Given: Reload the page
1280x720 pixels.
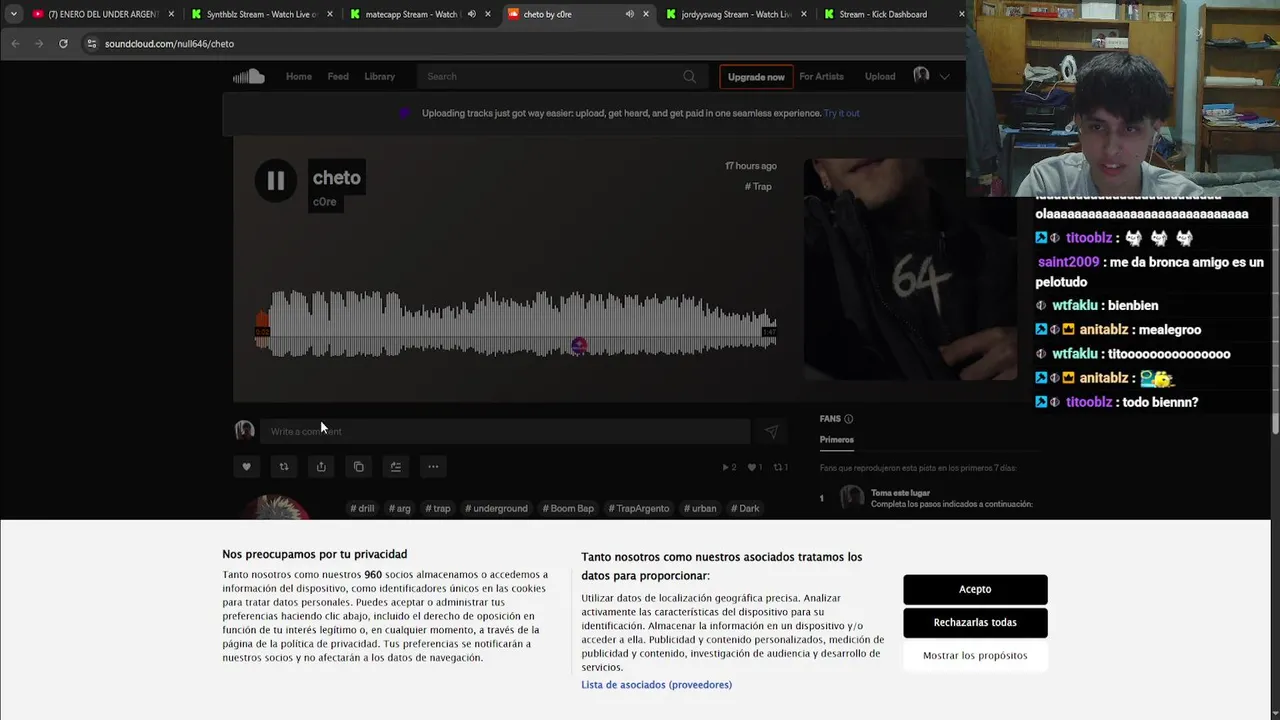Looking at the screenshot, I should click(x=63, y=44).
